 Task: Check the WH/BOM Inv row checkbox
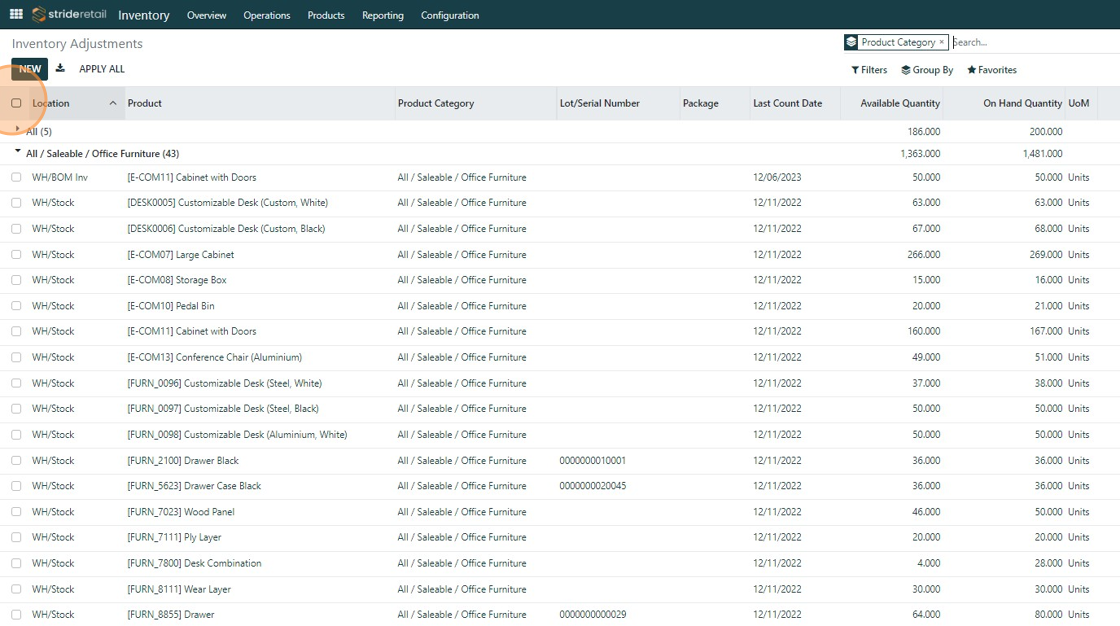16,178
